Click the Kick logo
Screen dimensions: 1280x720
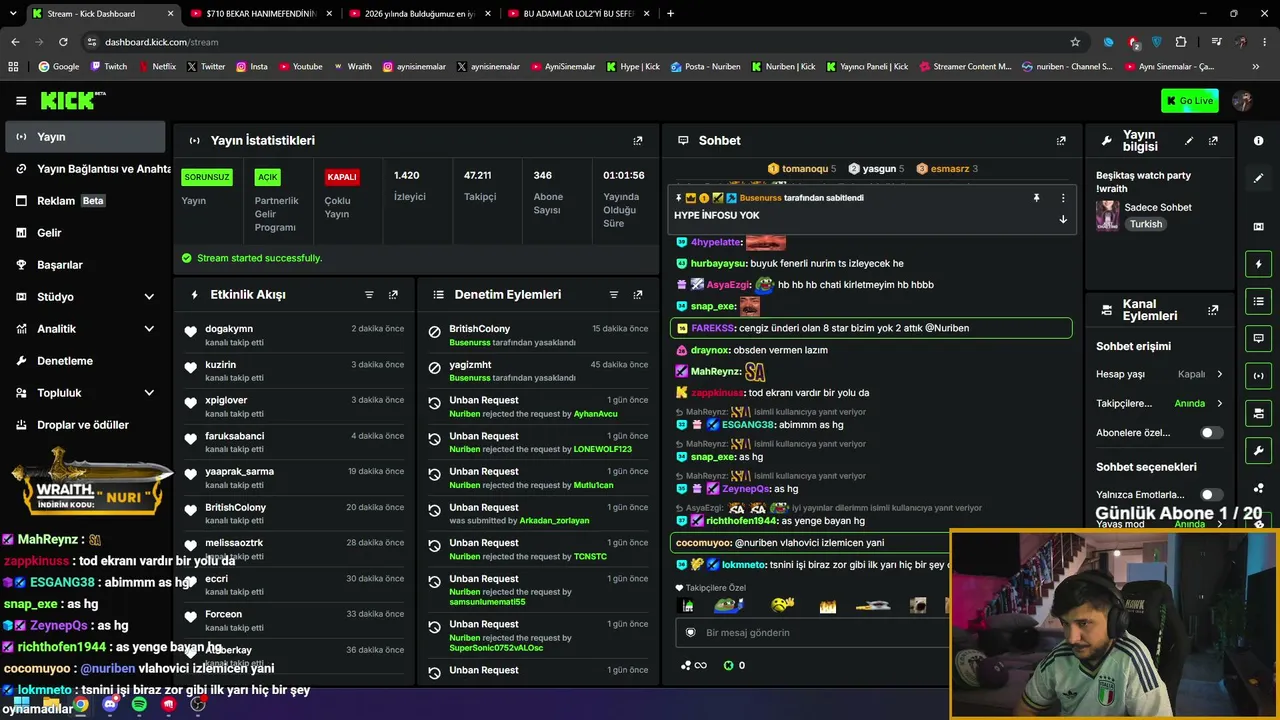click(x=73, y=100)
